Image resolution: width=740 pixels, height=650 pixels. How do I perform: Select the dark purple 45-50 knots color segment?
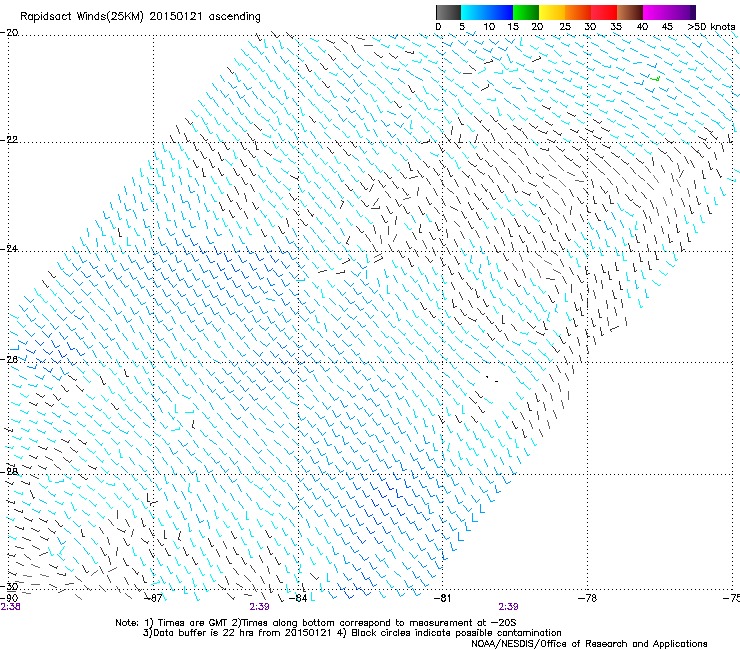tap(682, 12)
